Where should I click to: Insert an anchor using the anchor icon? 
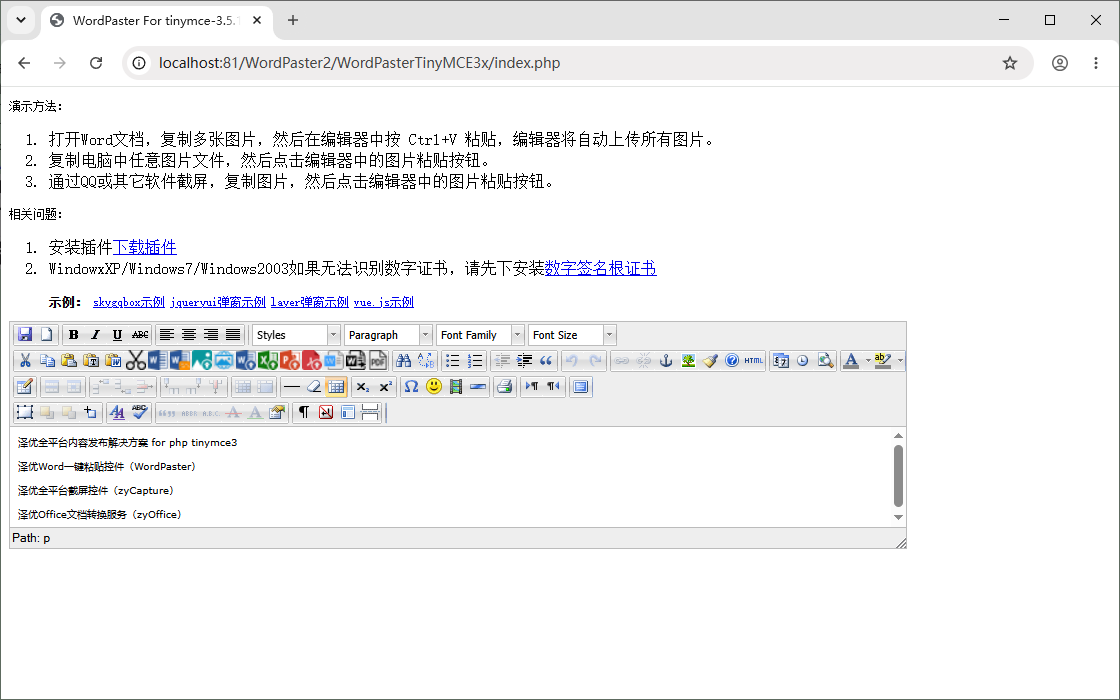coord(666,361)
